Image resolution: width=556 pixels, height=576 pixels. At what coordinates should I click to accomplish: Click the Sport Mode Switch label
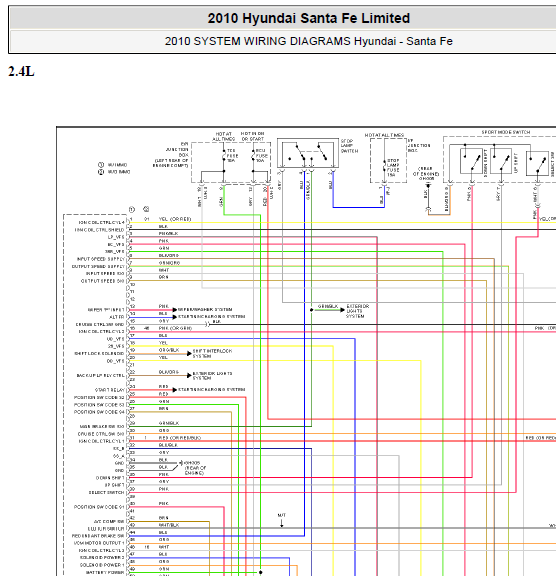click(506, 132)
